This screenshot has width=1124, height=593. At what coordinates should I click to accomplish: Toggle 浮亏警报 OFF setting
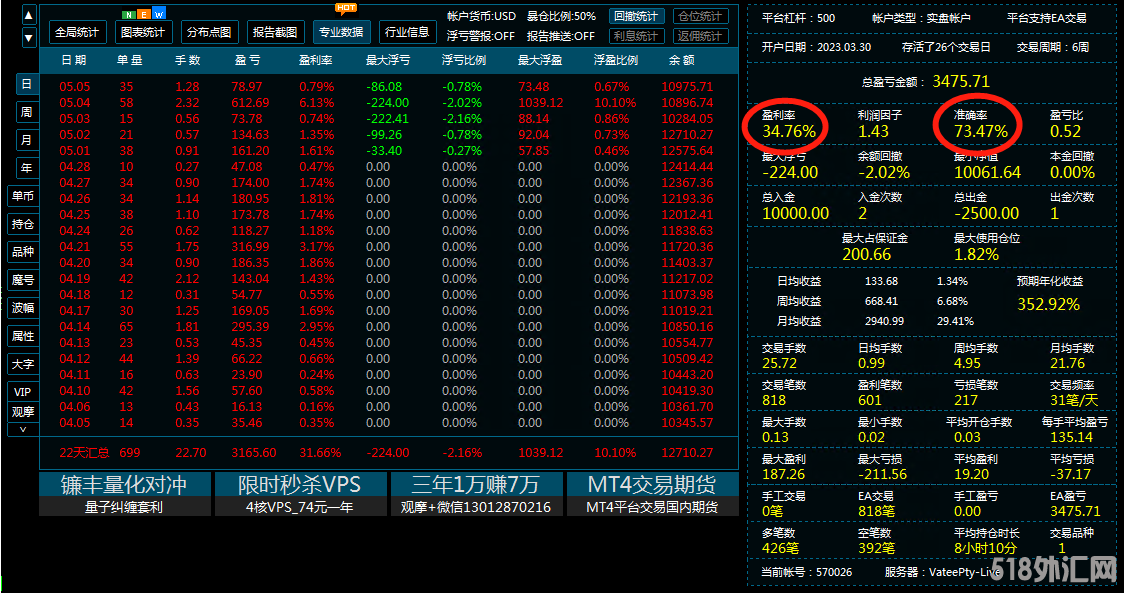click(481, 36)
